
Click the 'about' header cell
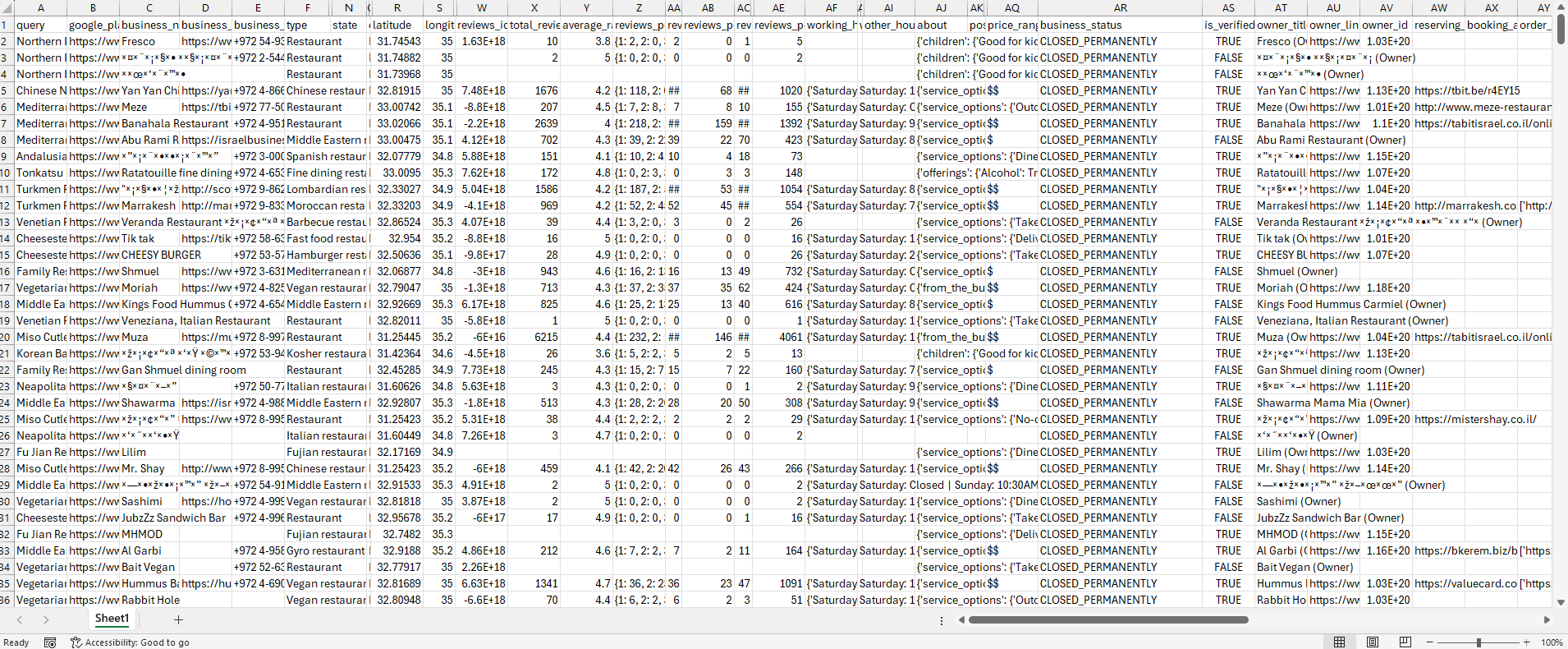[x=941, y=25]
